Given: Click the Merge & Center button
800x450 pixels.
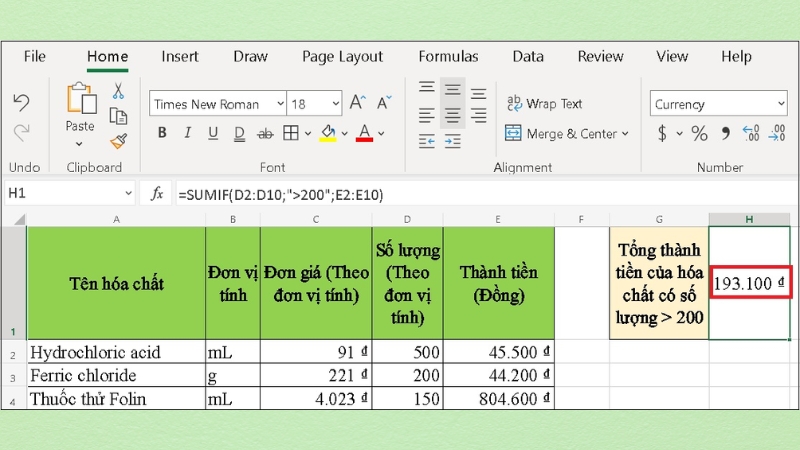Looking at the screenshot, I should (x=566, y=133).
